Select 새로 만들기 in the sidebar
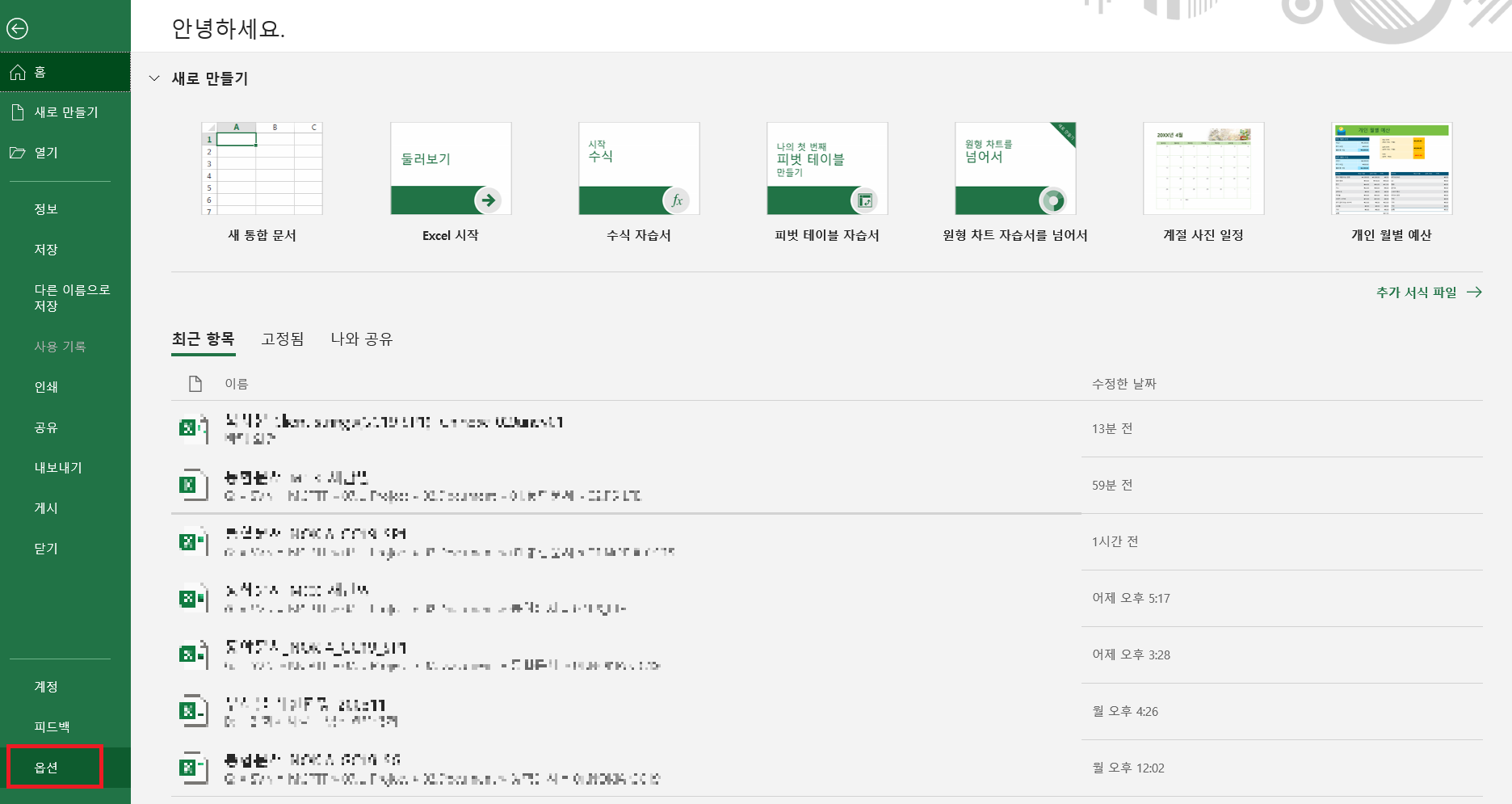 tap(65, 112)
